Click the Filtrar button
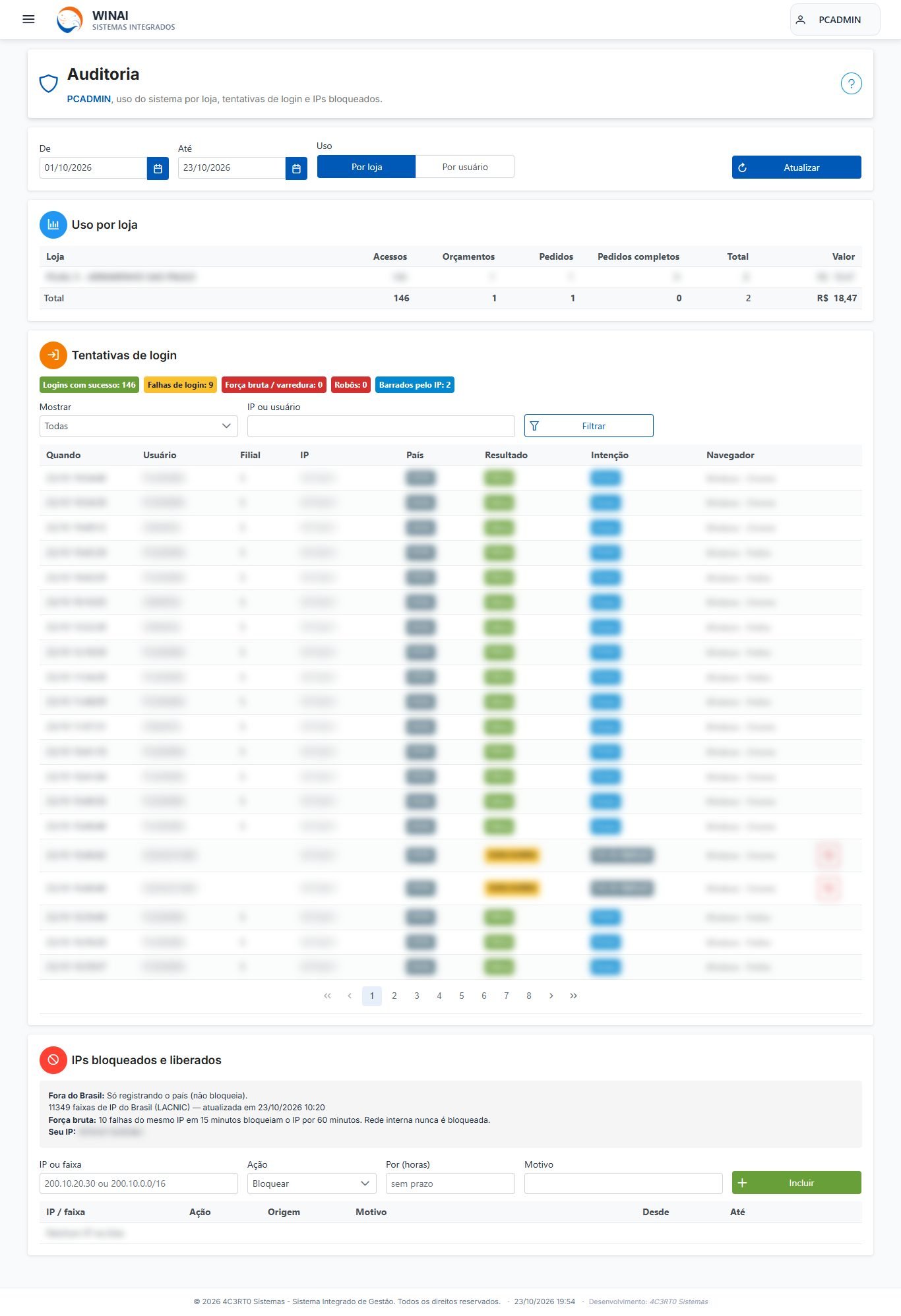The height and width of the screenshot is (1316, 901). 588,426
